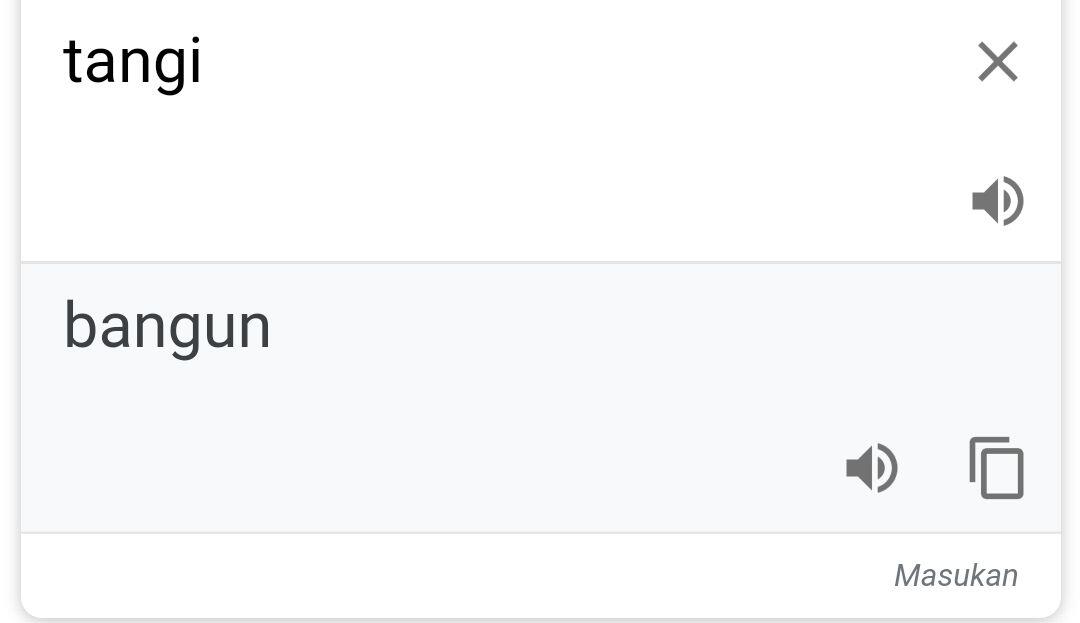
Task: Click the gray translation result panel
Action: click(x=450, y=420)
